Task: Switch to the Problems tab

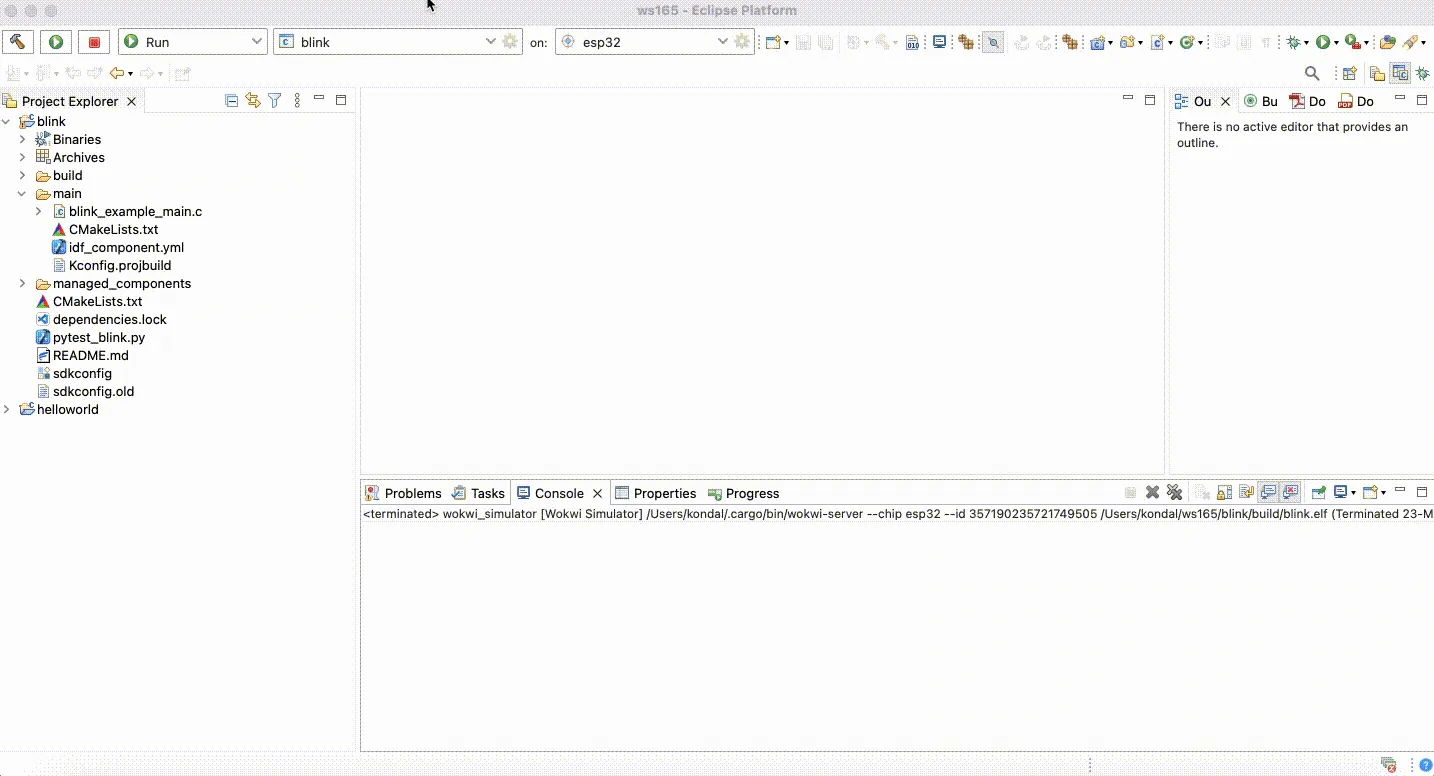Action: (x=403, y=493)
